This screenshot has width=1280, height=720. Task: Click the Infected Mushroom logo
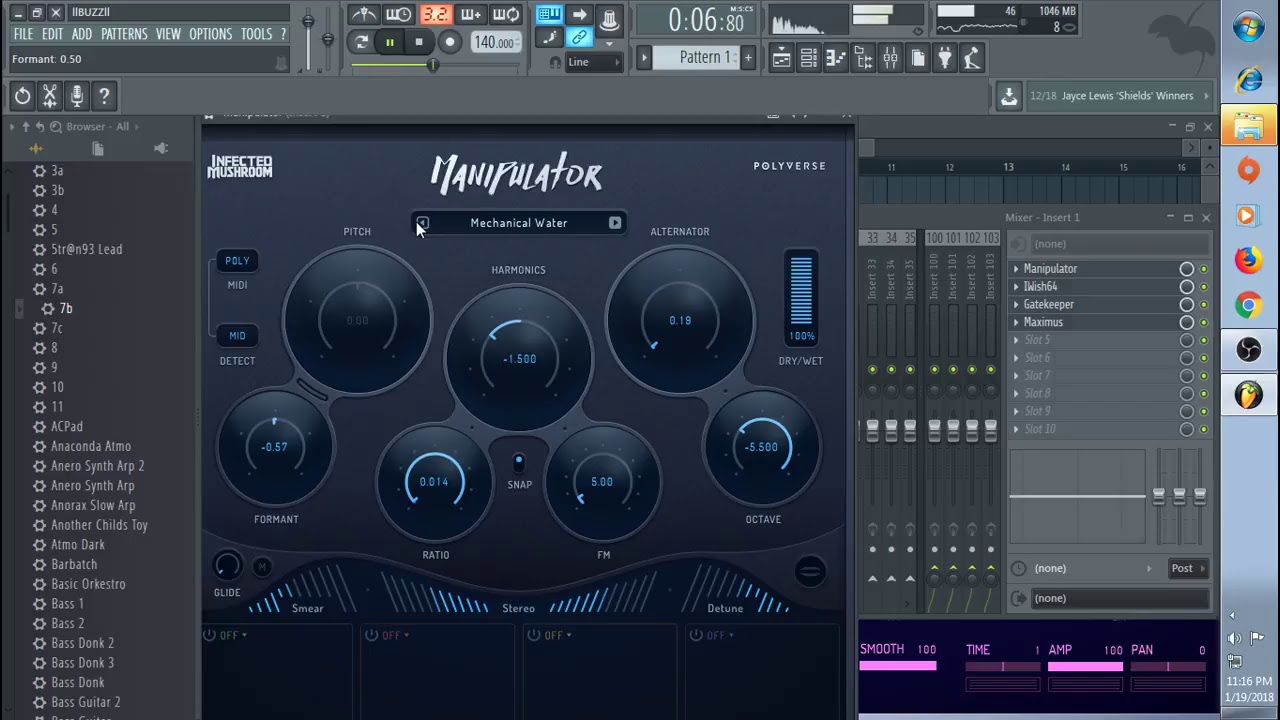(240, 167)
